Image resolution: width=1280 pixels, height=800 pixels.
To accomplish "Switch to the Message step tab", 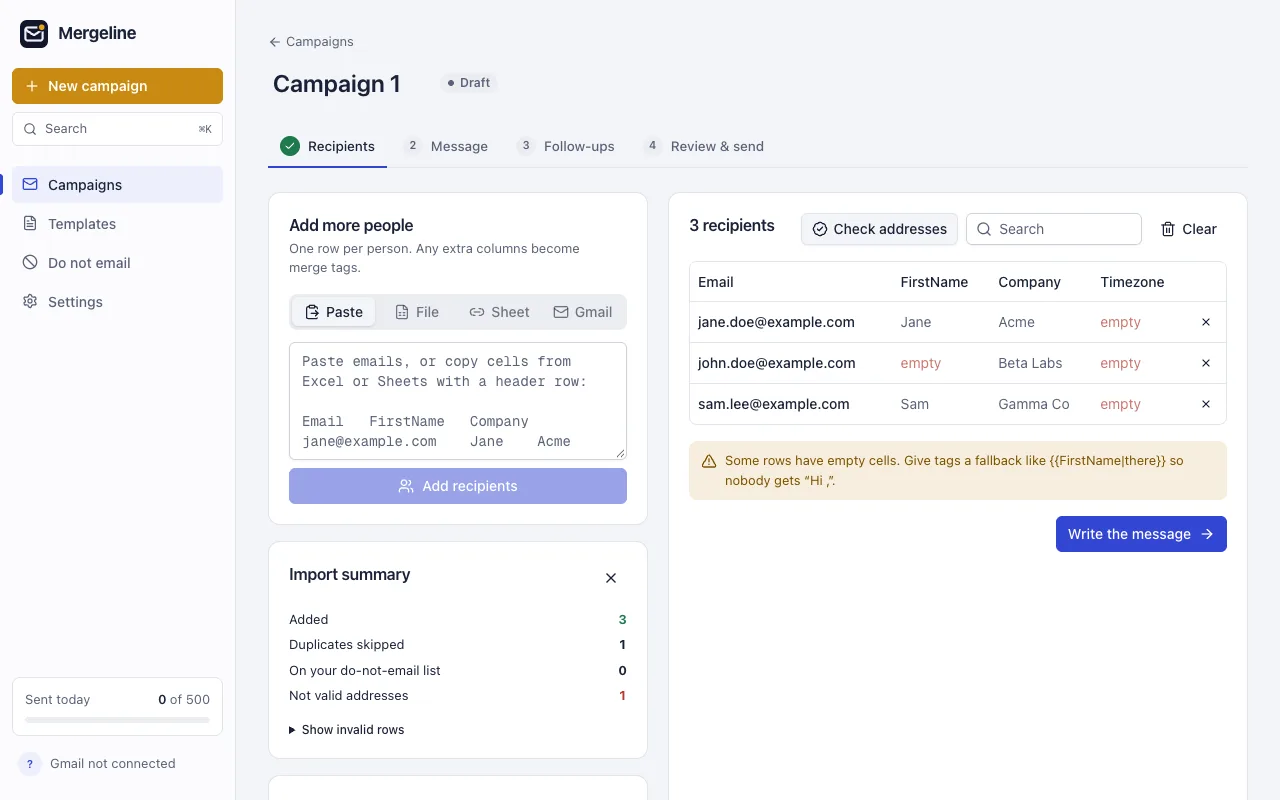I will point(446,146).
